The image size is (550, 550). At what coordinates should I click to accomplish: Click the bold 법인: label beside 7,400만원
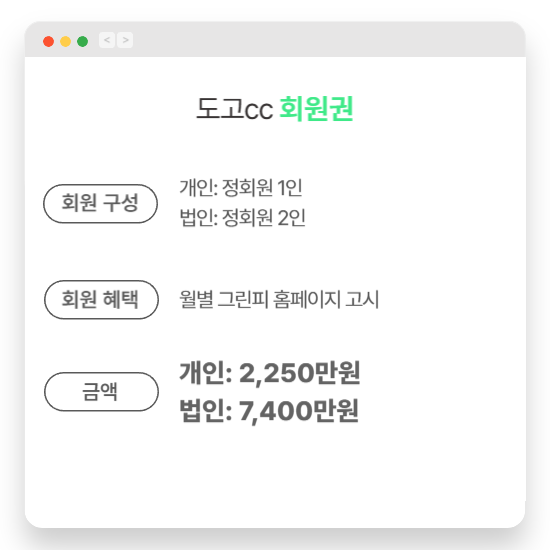[206, 411]
